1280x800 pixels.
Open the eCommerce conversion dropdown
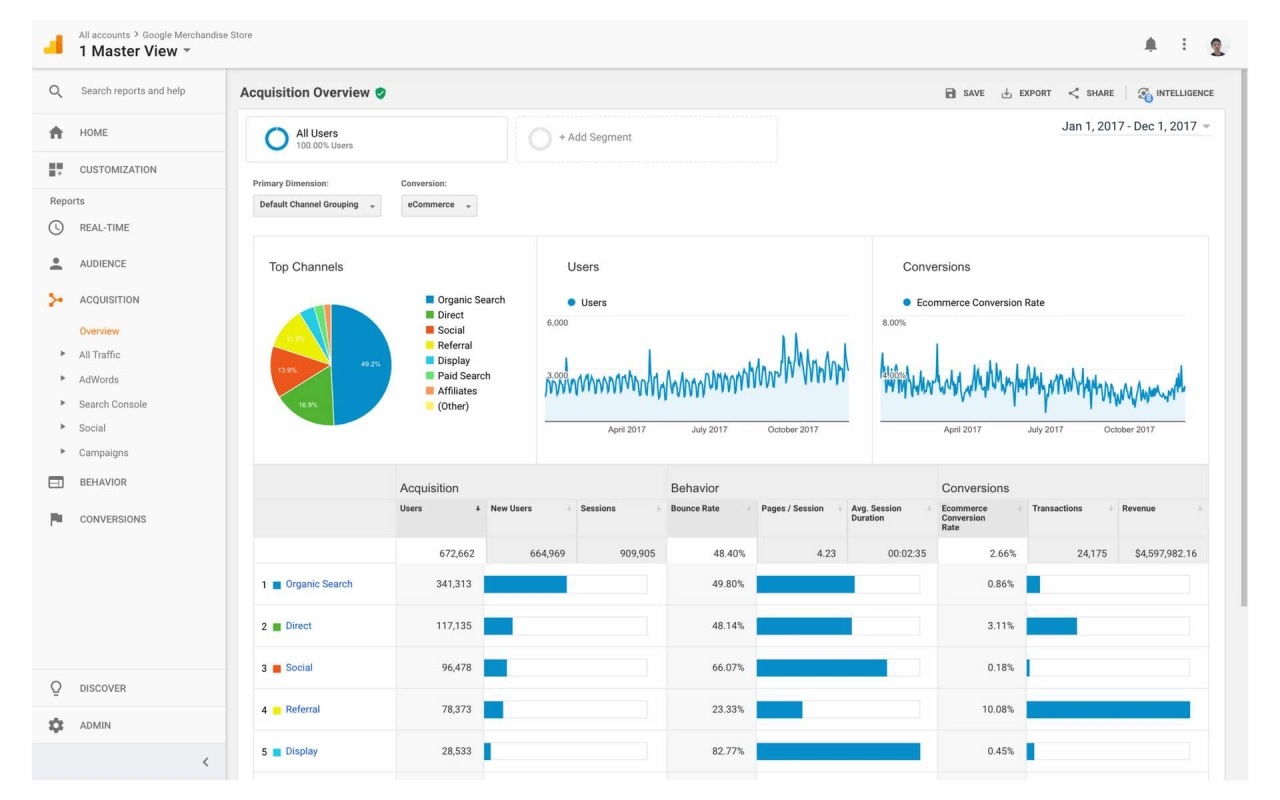coord(439,205)
